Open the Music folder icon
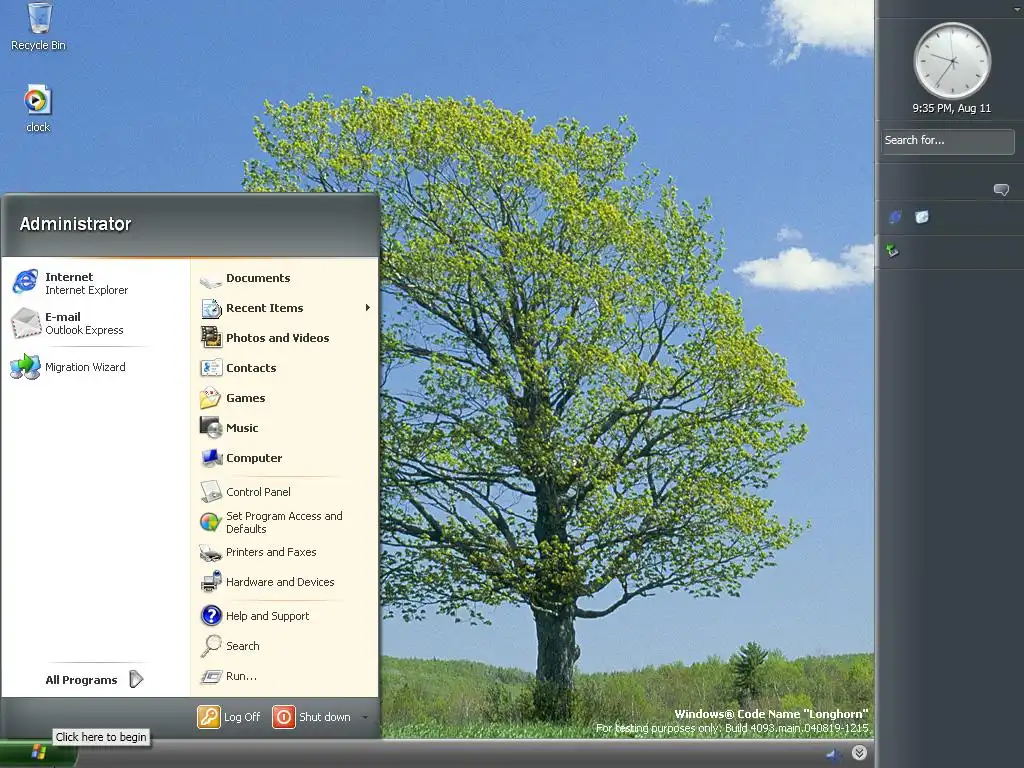 [x=210, y=428]
